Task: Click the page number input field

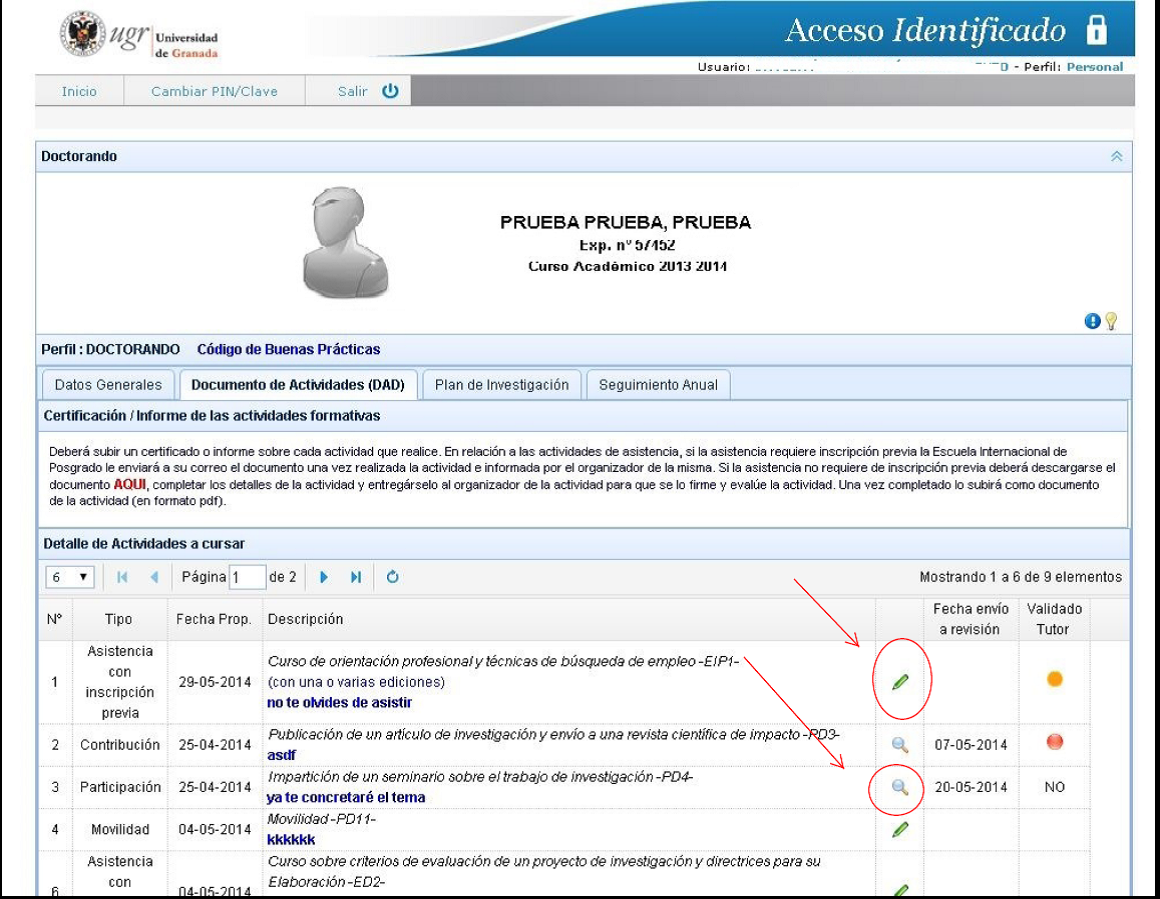Action: point(247,577)
